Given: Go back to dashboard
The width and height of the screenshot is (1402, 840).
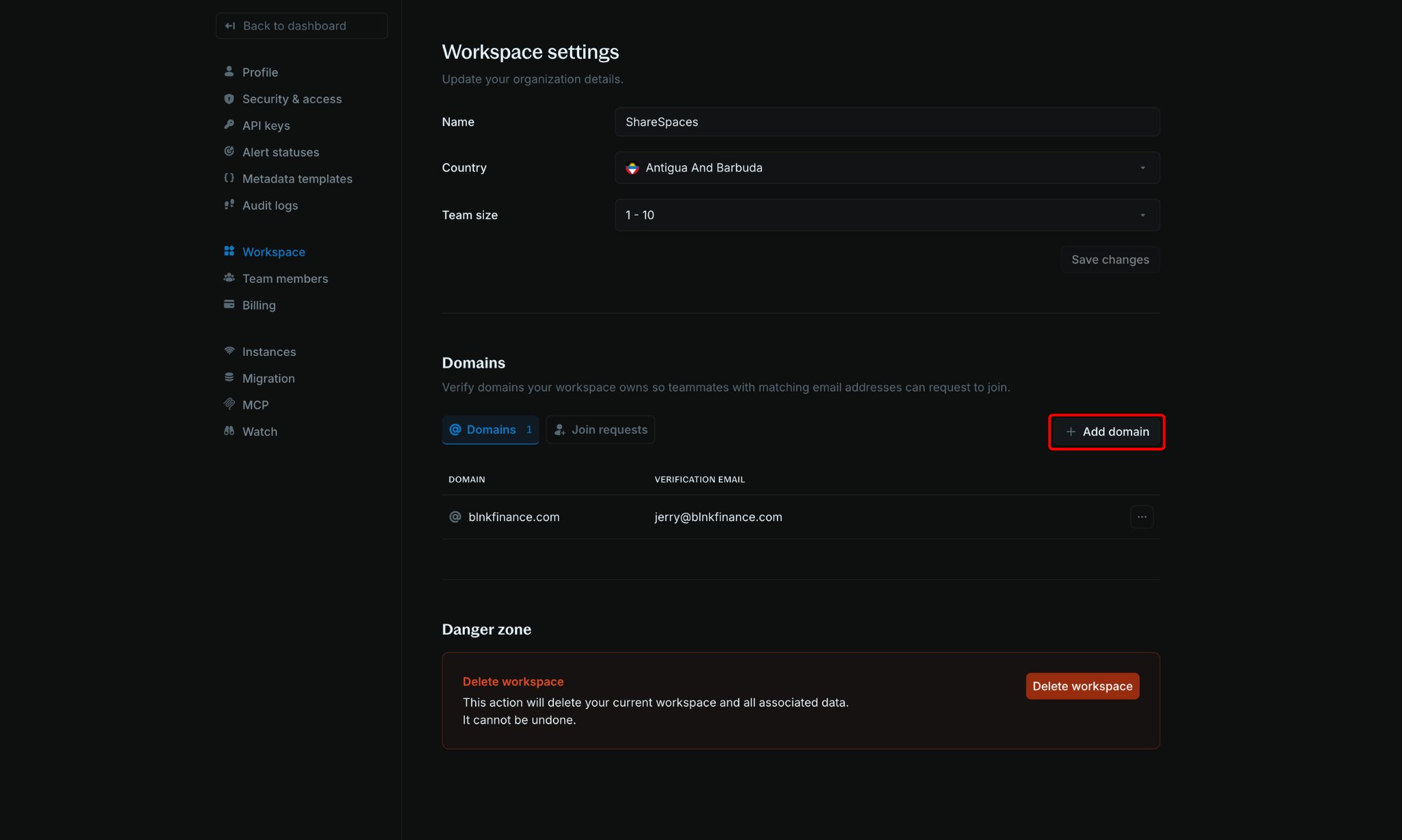Looking at the screenshot, I should (x=301, y=26).
